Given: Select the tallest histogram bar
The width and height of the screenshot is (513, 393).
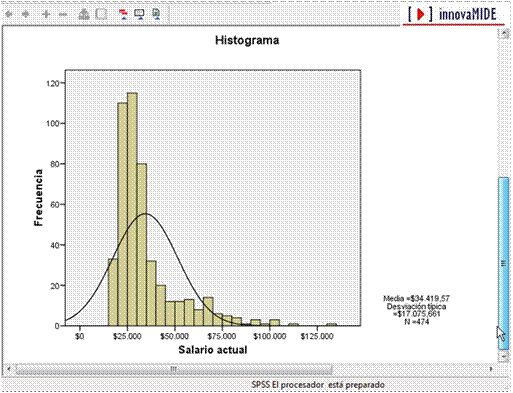Looking at the screenshot, I should point(132,209).
